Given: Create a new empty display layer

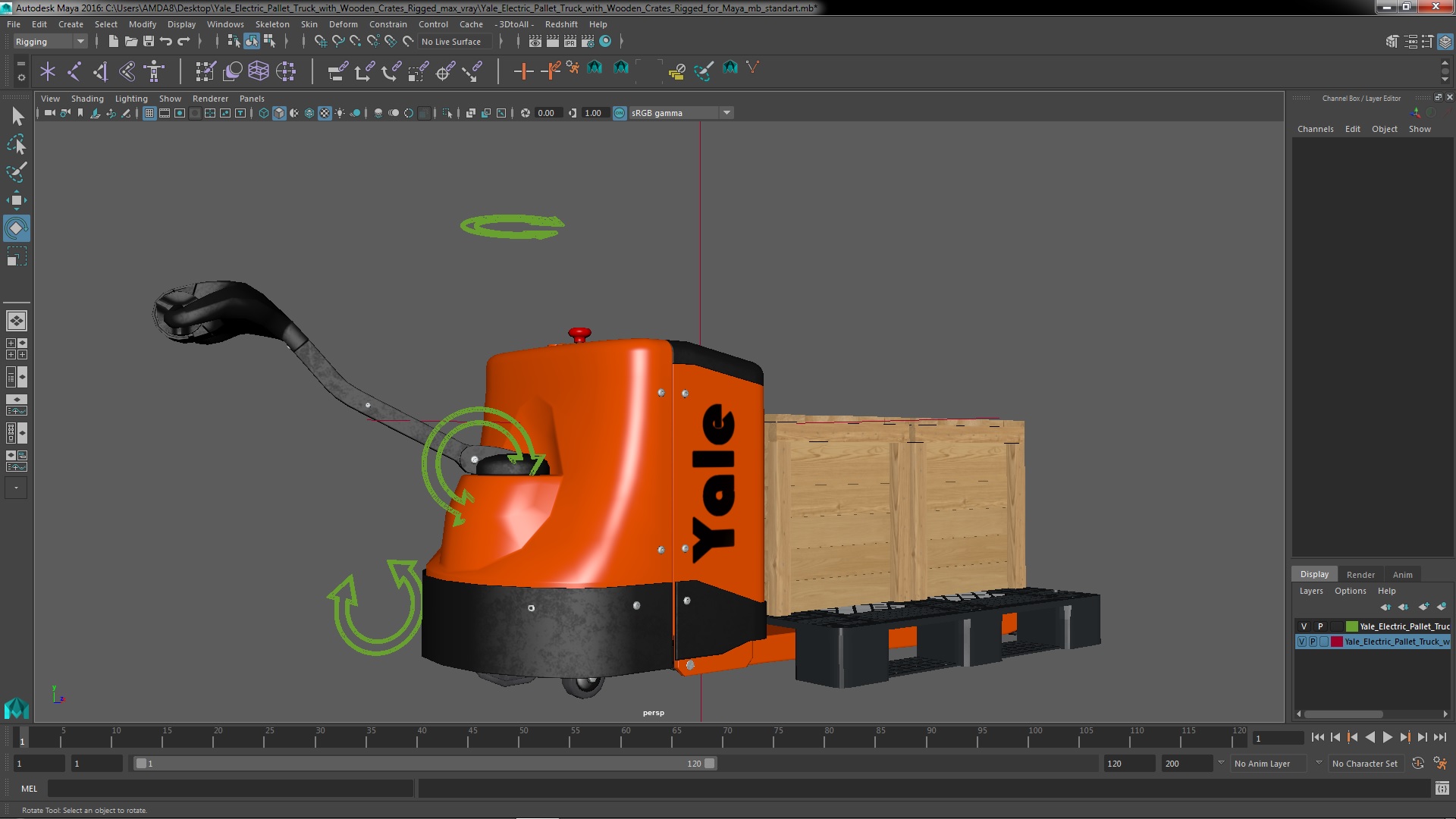Looking at the screenshot, I should coord(1423,607).
